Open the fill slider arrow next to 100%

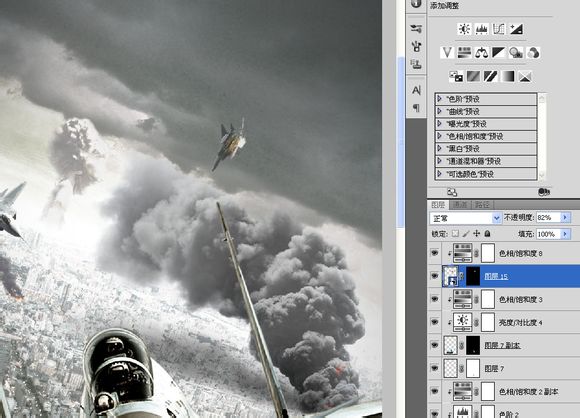click(x=565, y=234)
